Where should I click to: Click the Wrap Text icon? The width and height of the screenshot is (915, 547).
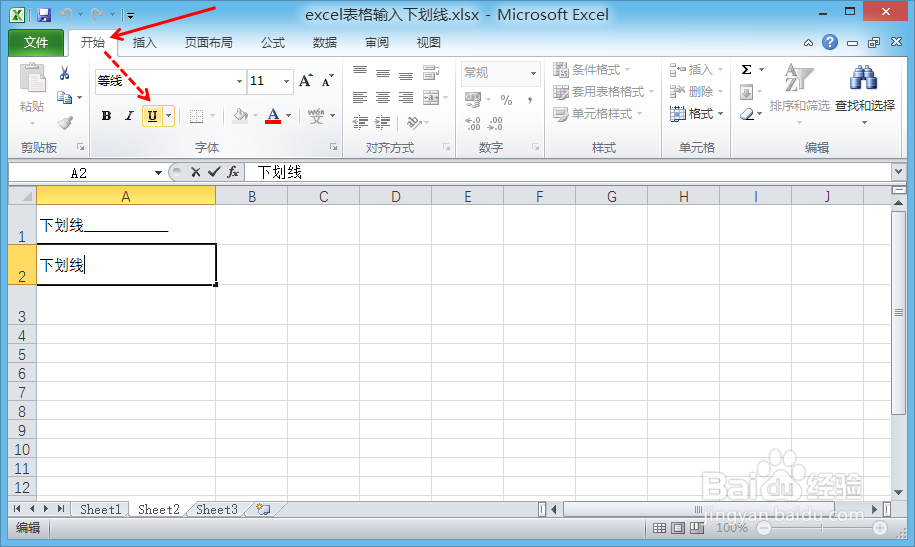(x=431, y=73)
